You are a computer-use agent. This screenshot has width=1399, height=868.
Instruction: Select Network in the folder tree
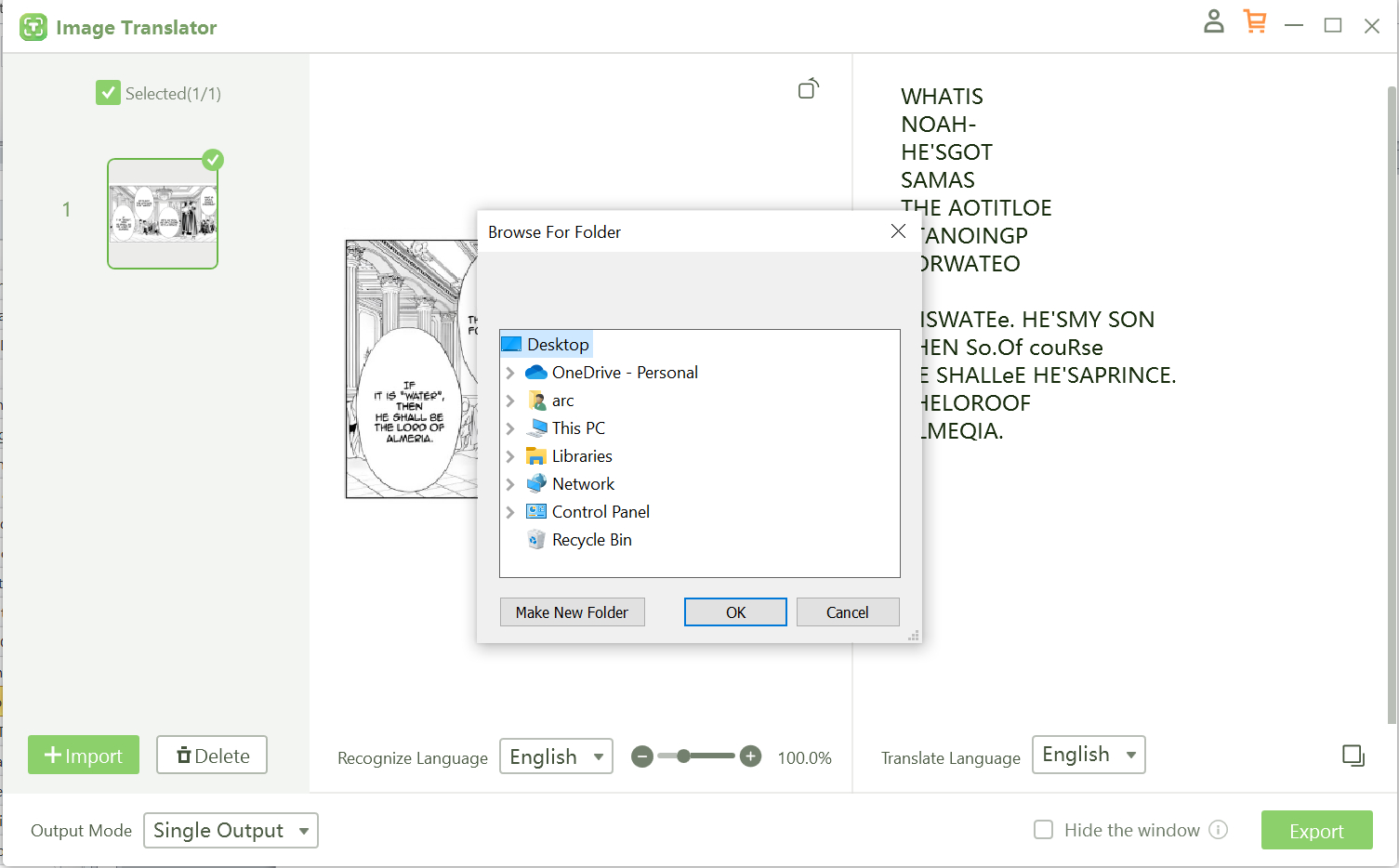(x=583, y=483)
